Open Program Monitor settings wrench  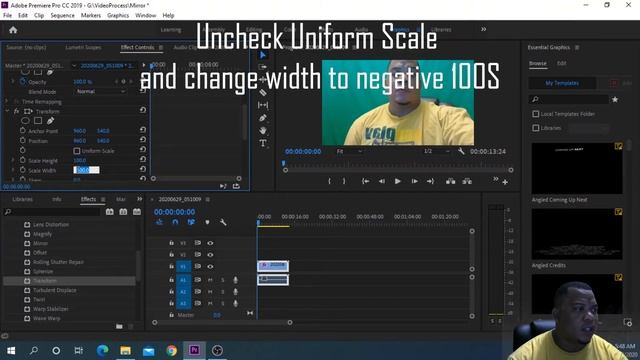pyautogui.click(x=461, y=151)
